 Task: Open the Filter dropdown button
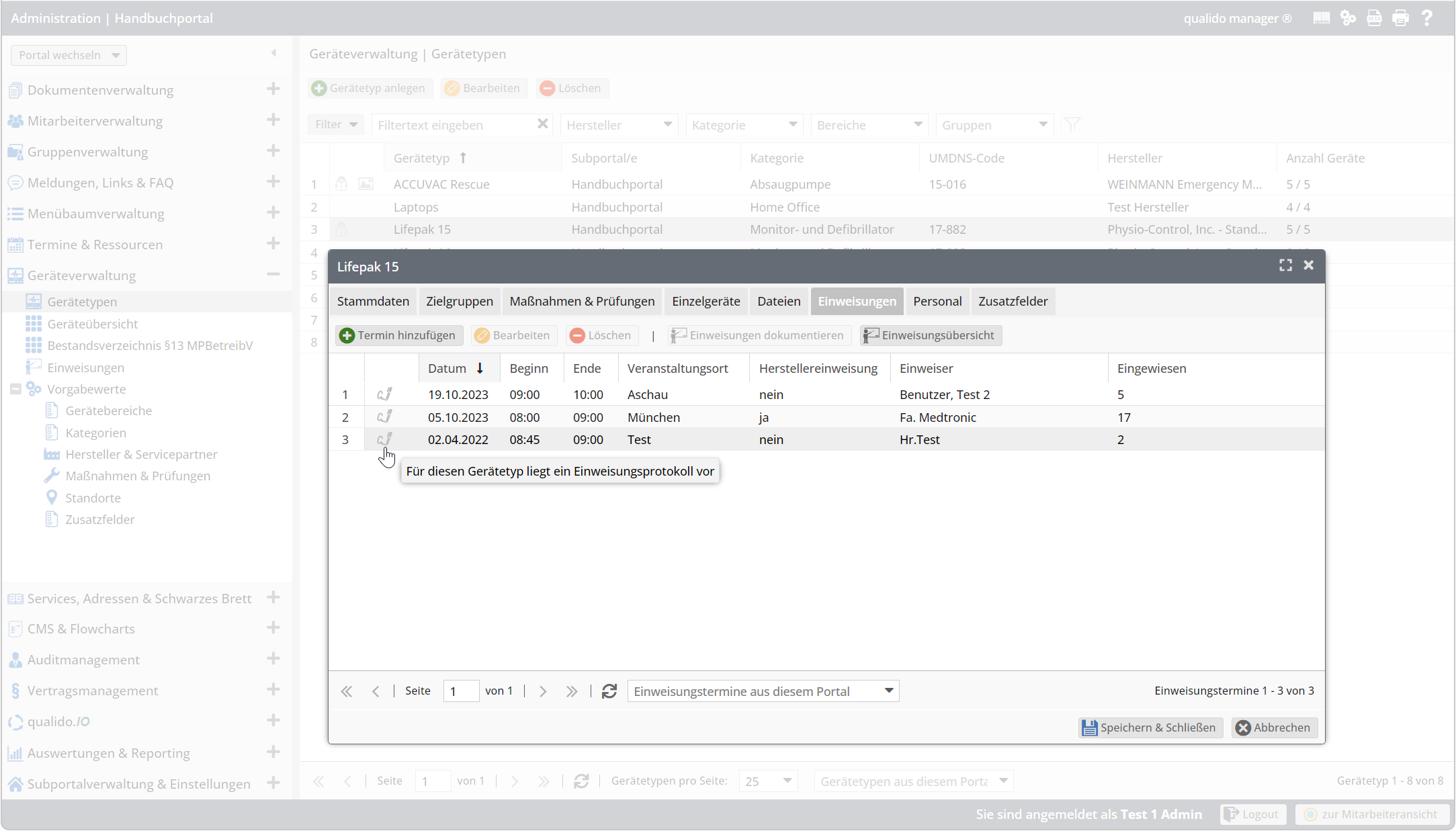pyautogui.click(x=336, y=124)
